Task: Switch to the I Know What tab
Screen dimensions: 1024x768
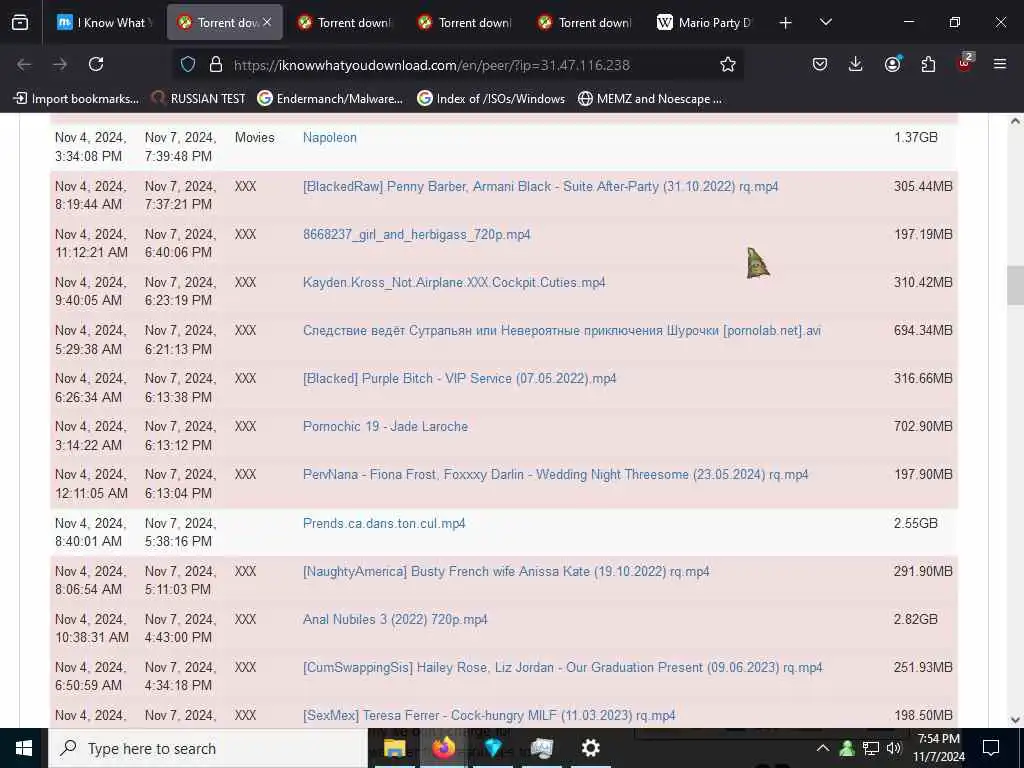Action: pyautogui.click(x=103, y=23)
